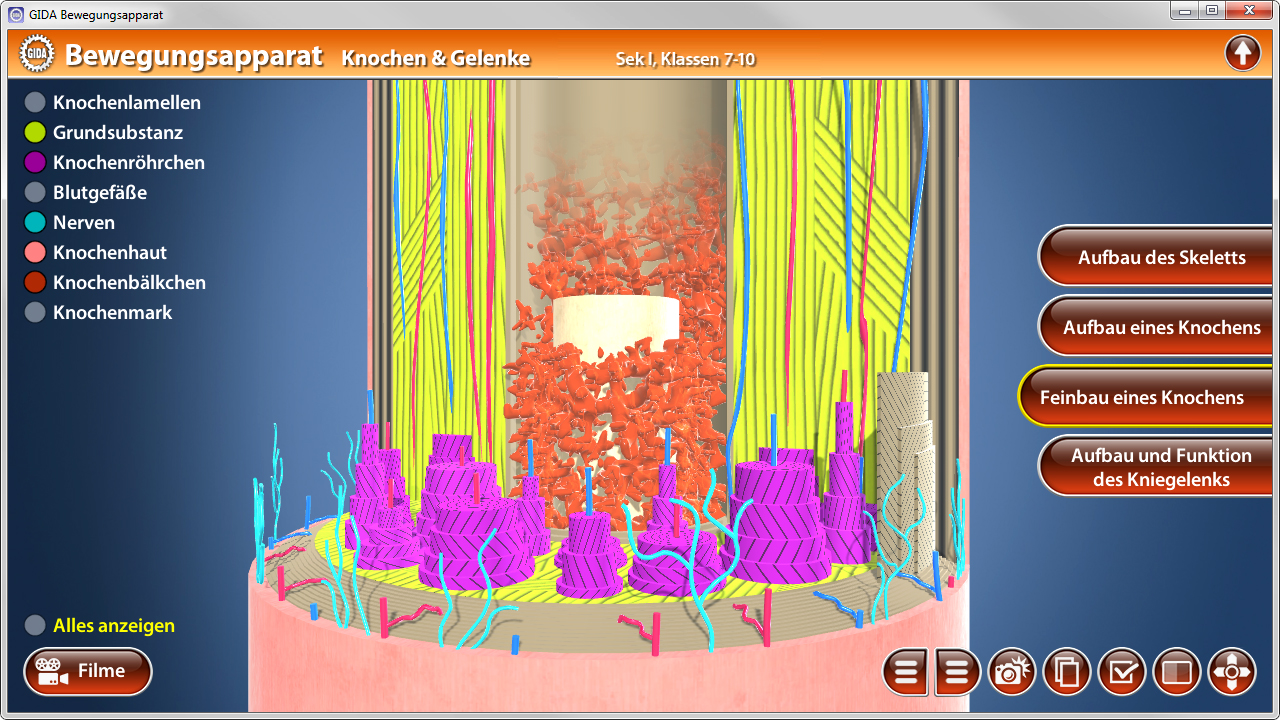Click the up-arrow home button
Screen dimensions: 1280x720
pyautogui.click(x=1242, y=53)
